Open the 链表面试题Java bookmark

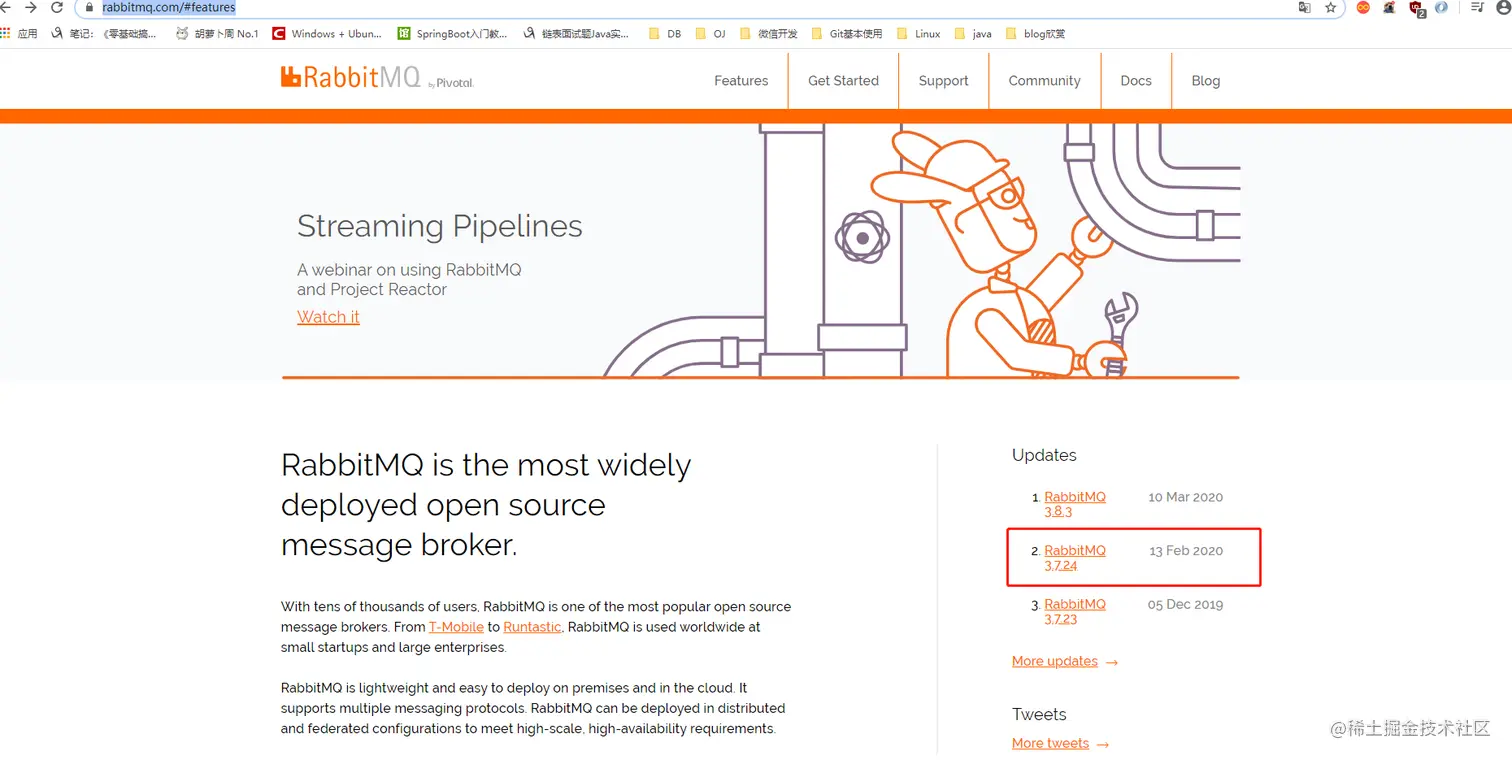click(x=577, y=33)
